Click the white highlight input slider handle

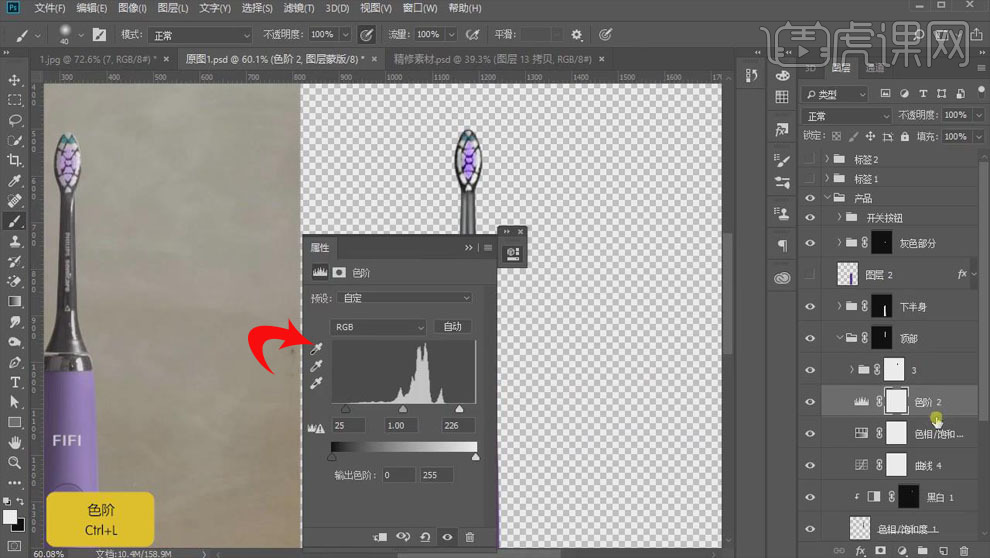[x=459, y=408]
